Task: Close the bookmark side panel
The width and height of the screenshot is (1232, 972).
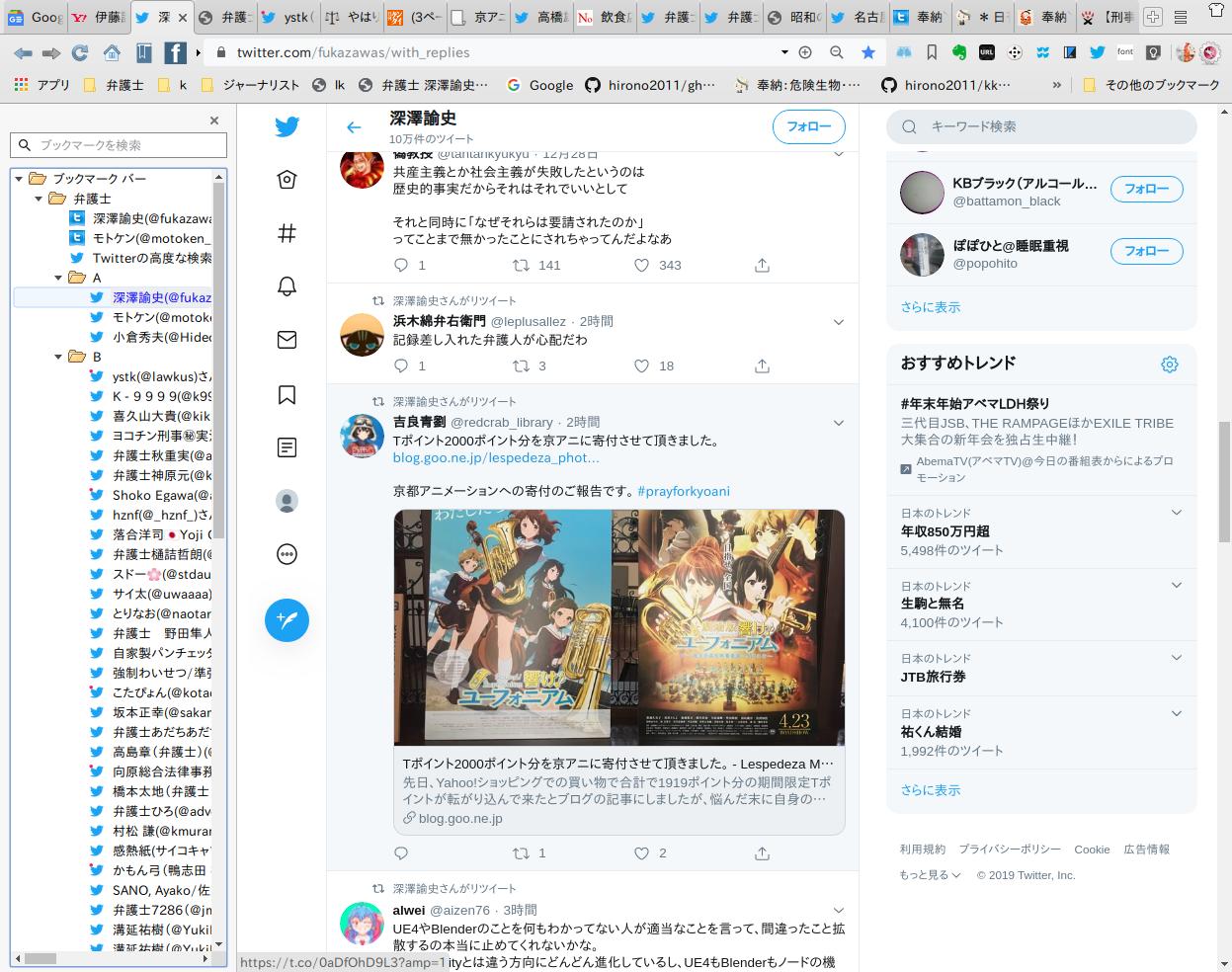Action: click(x=213, y=121)
